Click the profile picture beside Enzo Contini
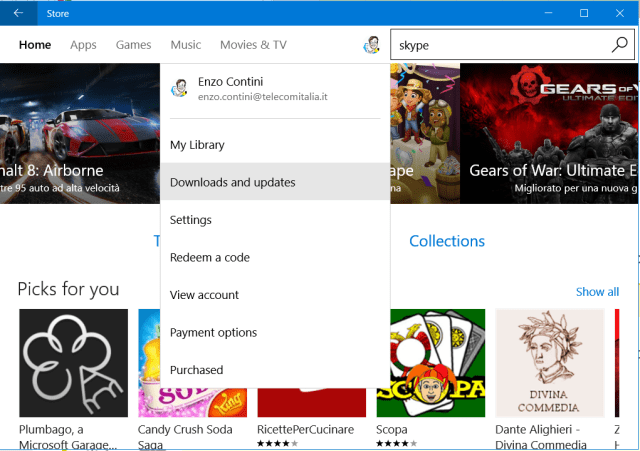Image resolution: width=640 pixels, height=451 pixels. point(179,87)
